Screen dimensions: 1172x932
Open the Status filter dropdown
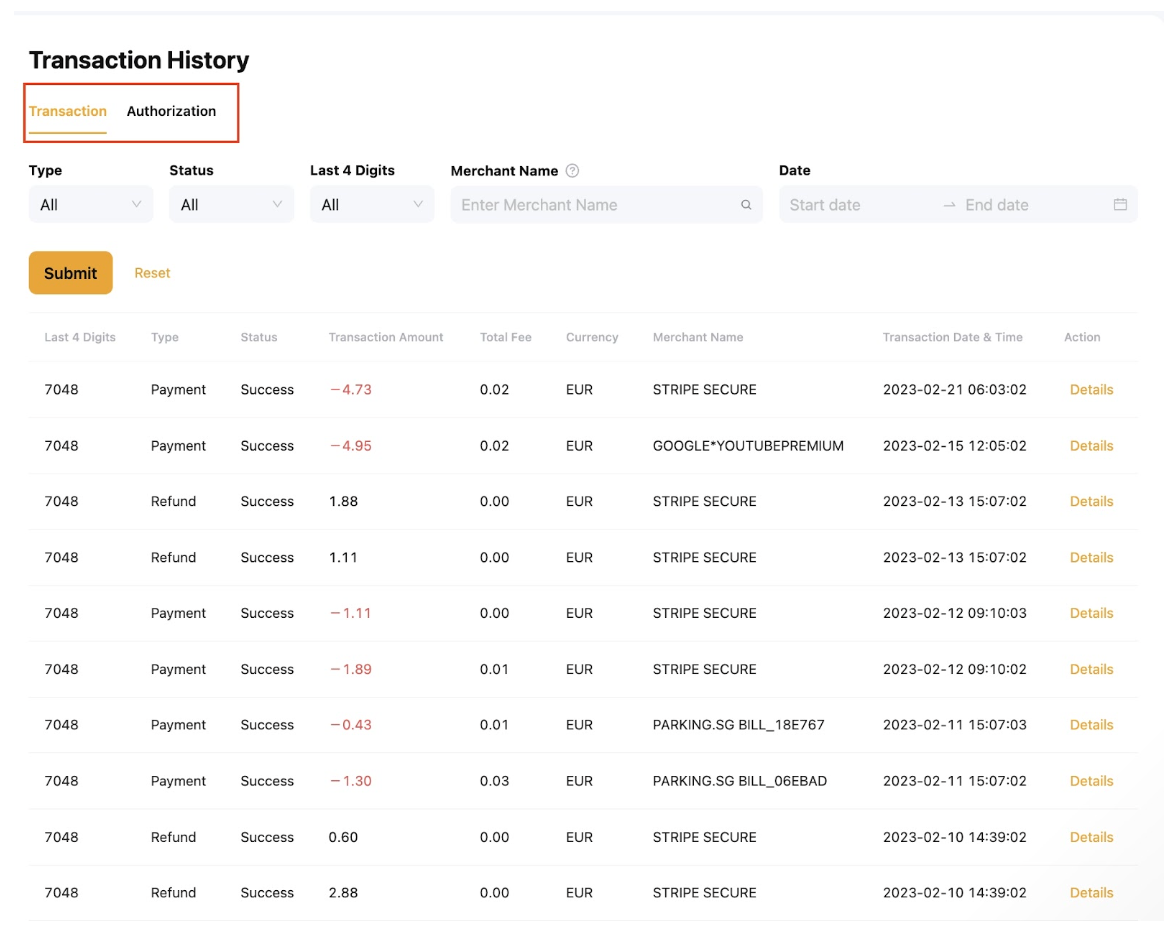[x=231, y=205]
